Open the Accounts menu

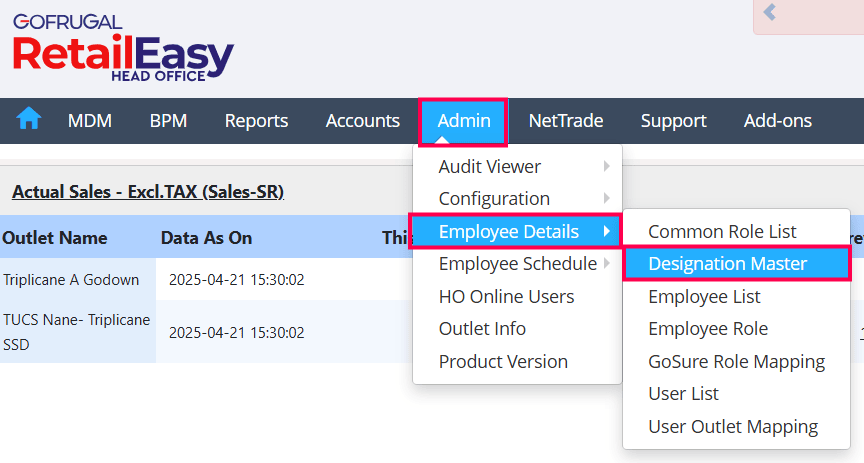click(x=362, y=121)
